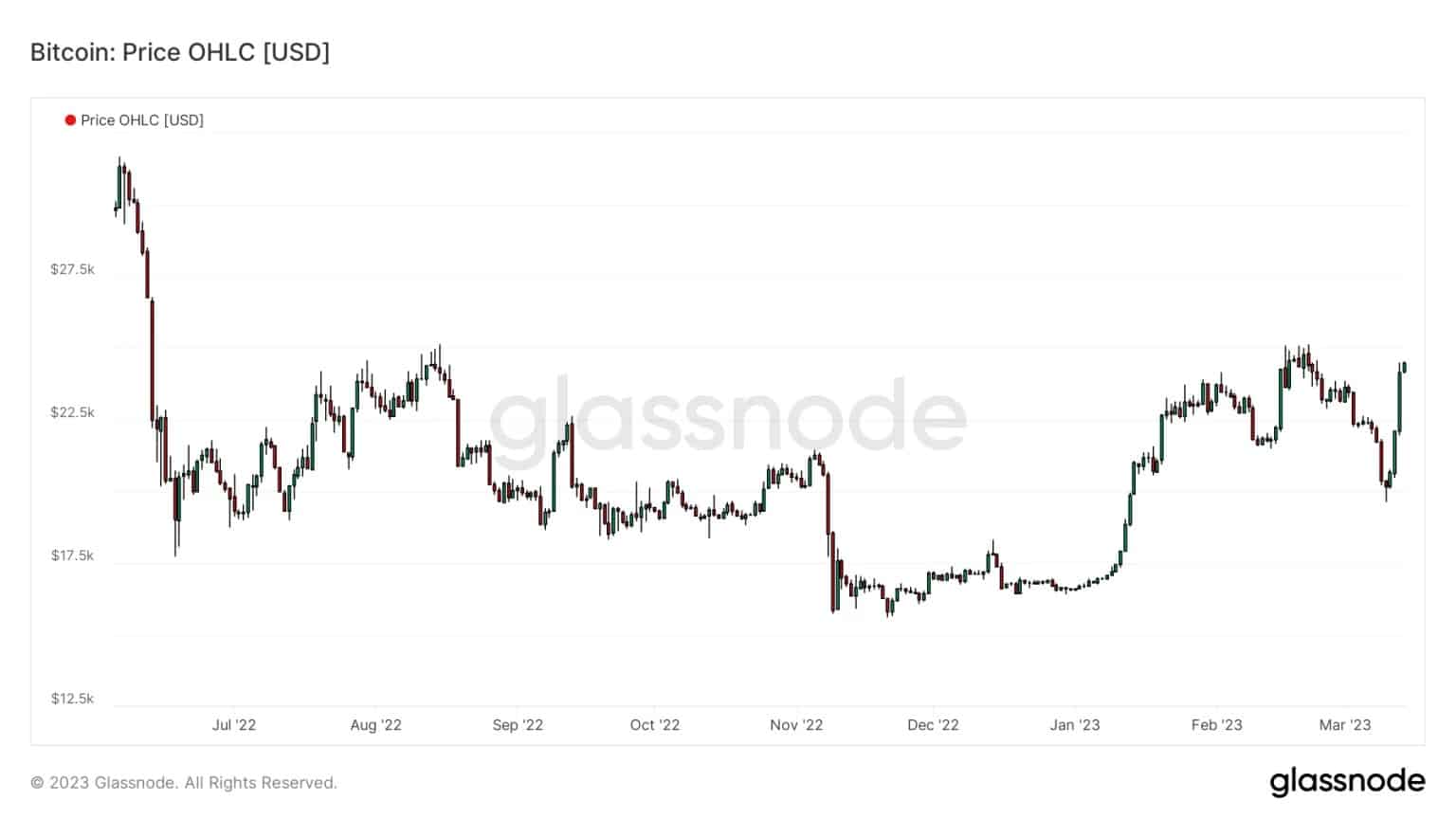This screenshot has width=1456, height=819.
Task: Click the last green candlestick in March
Action: tap(1404, 367)
